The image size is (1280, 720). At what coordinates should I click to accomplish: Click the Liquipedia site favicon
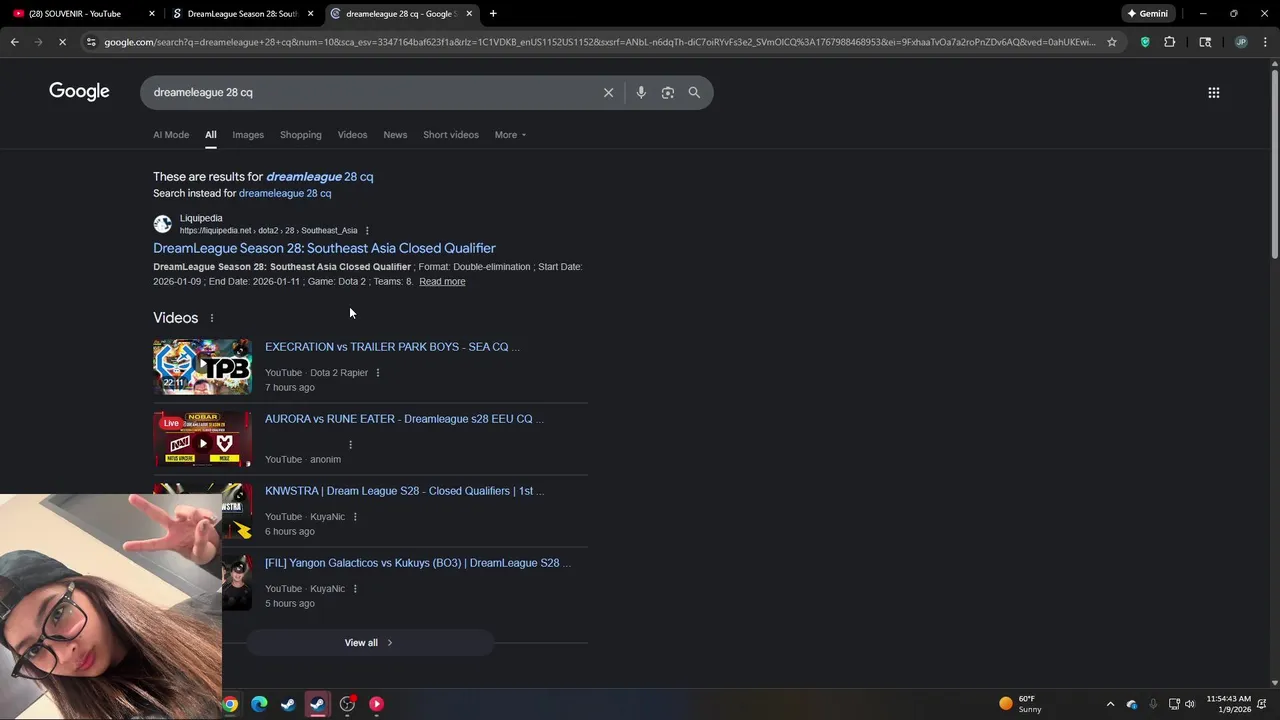click(x=162, y=224)
